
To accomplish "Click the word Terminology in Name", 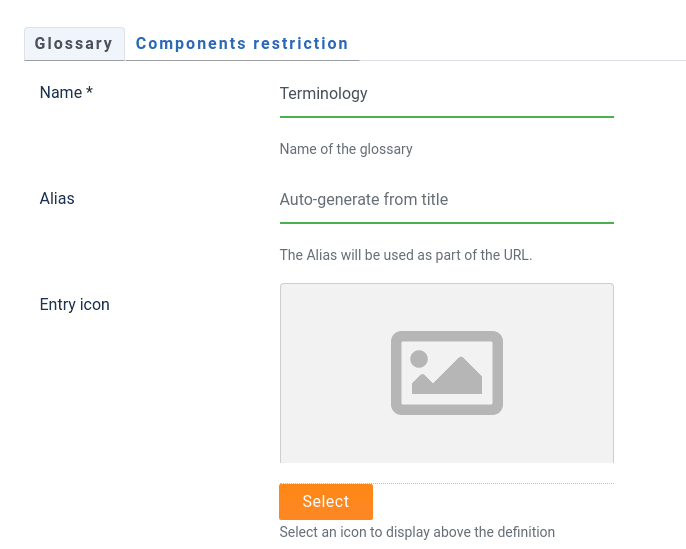I will [x=324, y=94].
